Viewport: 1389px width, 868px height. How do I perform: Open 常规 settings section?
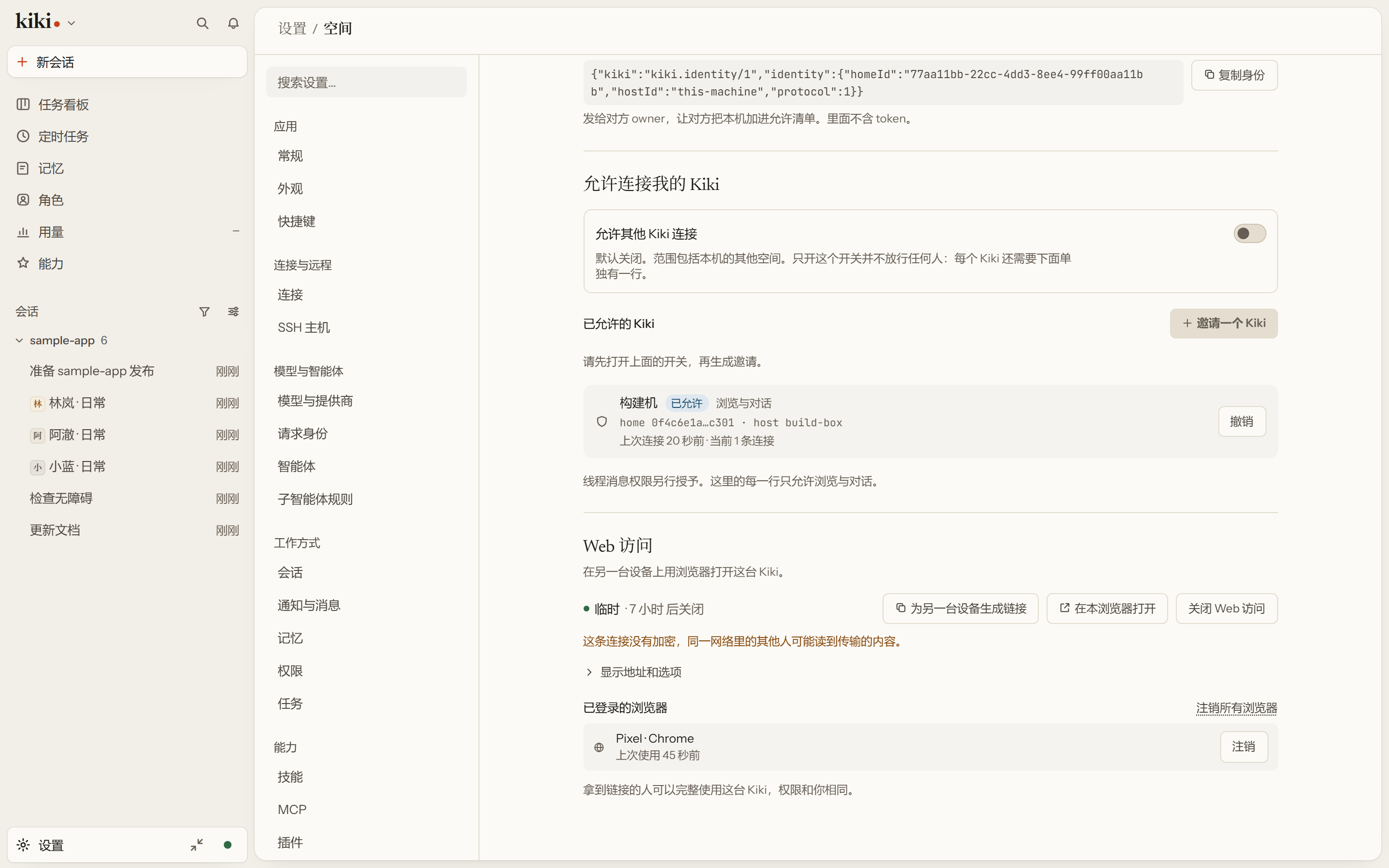pyautogui.click(x=366, y=156)
